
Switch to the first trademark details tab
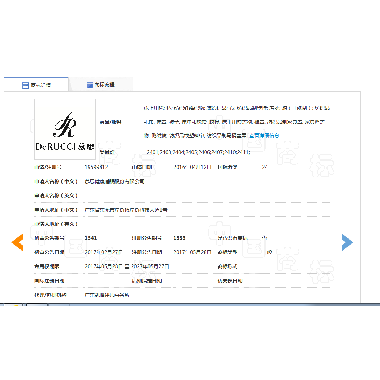36,85
